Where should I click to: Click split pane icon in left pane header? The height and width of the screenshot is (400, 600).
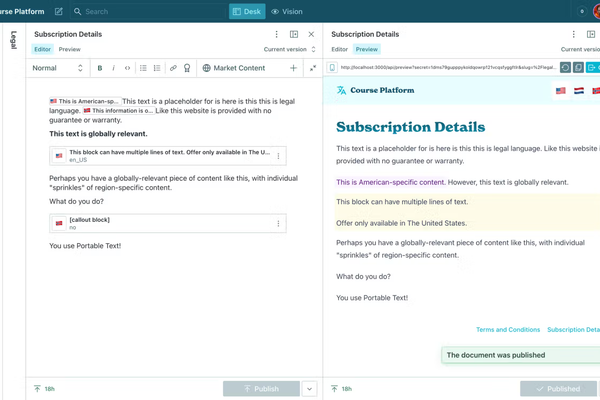pyautogui.click(x=294, y=34)
